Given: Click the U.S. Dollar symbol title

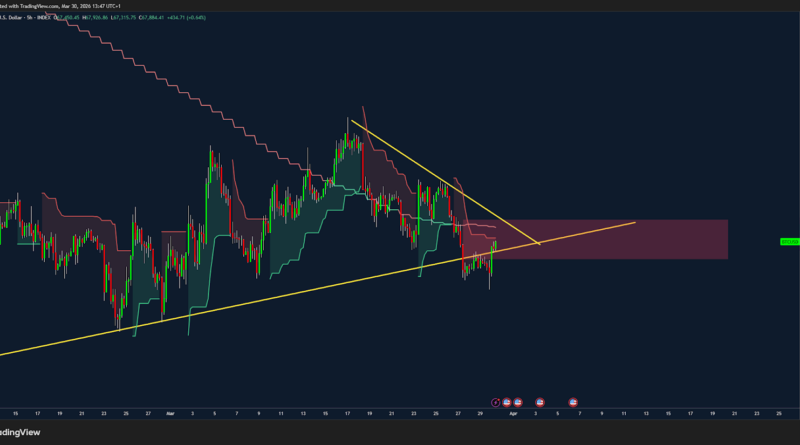Looking at the screenshot, I should pyautogui.click(x=12, y=17).
